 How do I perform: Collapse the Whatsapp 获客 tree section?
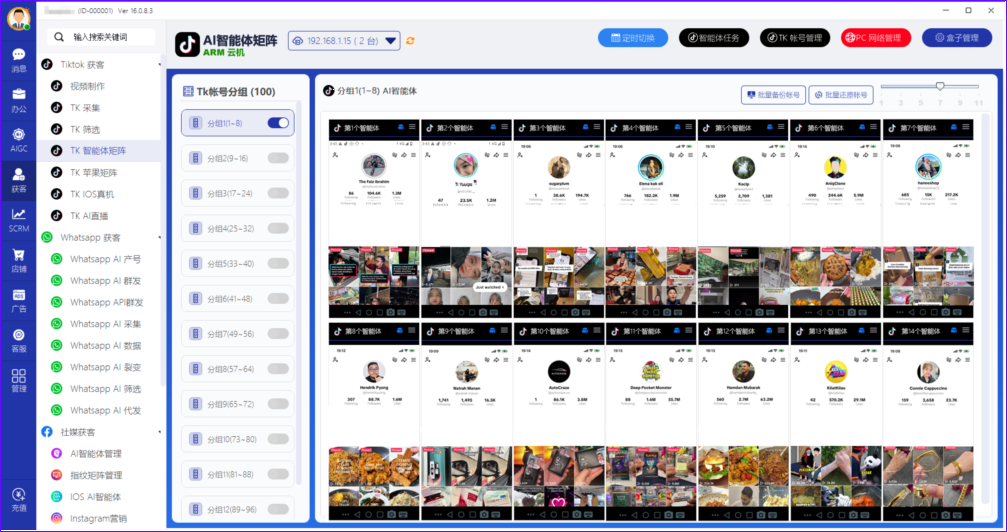160,238
